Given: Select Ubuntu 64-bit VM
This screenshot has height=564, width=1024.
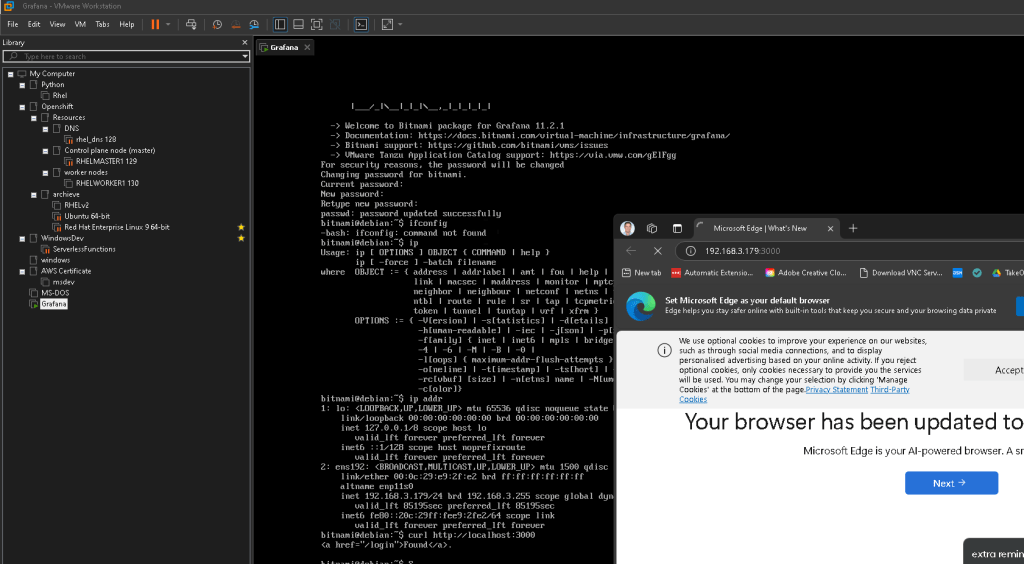Looking at the screenshot, I should tap(87, 216).
